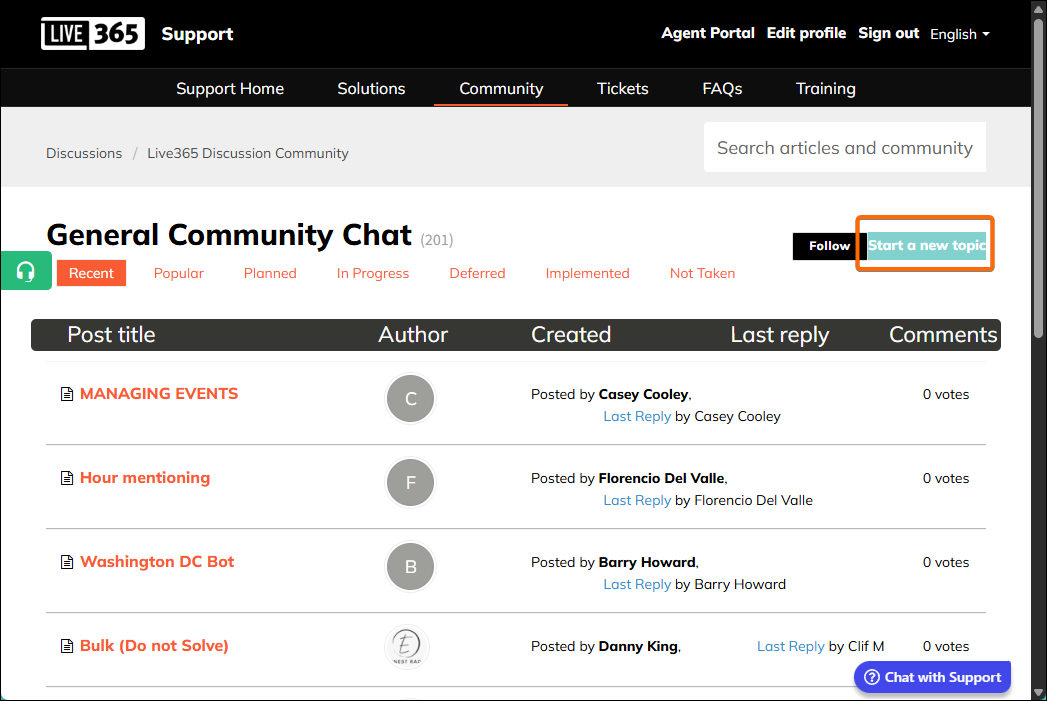This screenshot has width=1047, height=701.
Task: Open the Washington DC Bot post
Action: [x=157, y=562]
